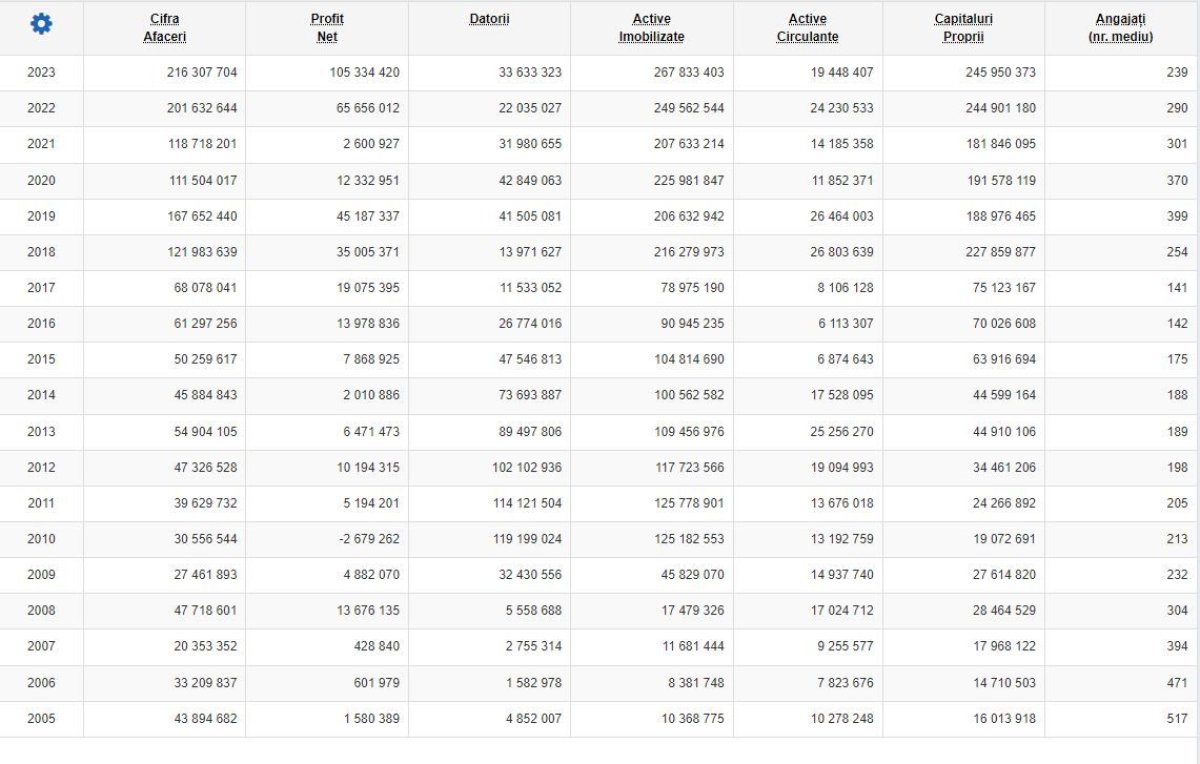Click the Profit Net column header
Screen dimensions: 1200x764
pyautogui.click(x=327, y=28)
